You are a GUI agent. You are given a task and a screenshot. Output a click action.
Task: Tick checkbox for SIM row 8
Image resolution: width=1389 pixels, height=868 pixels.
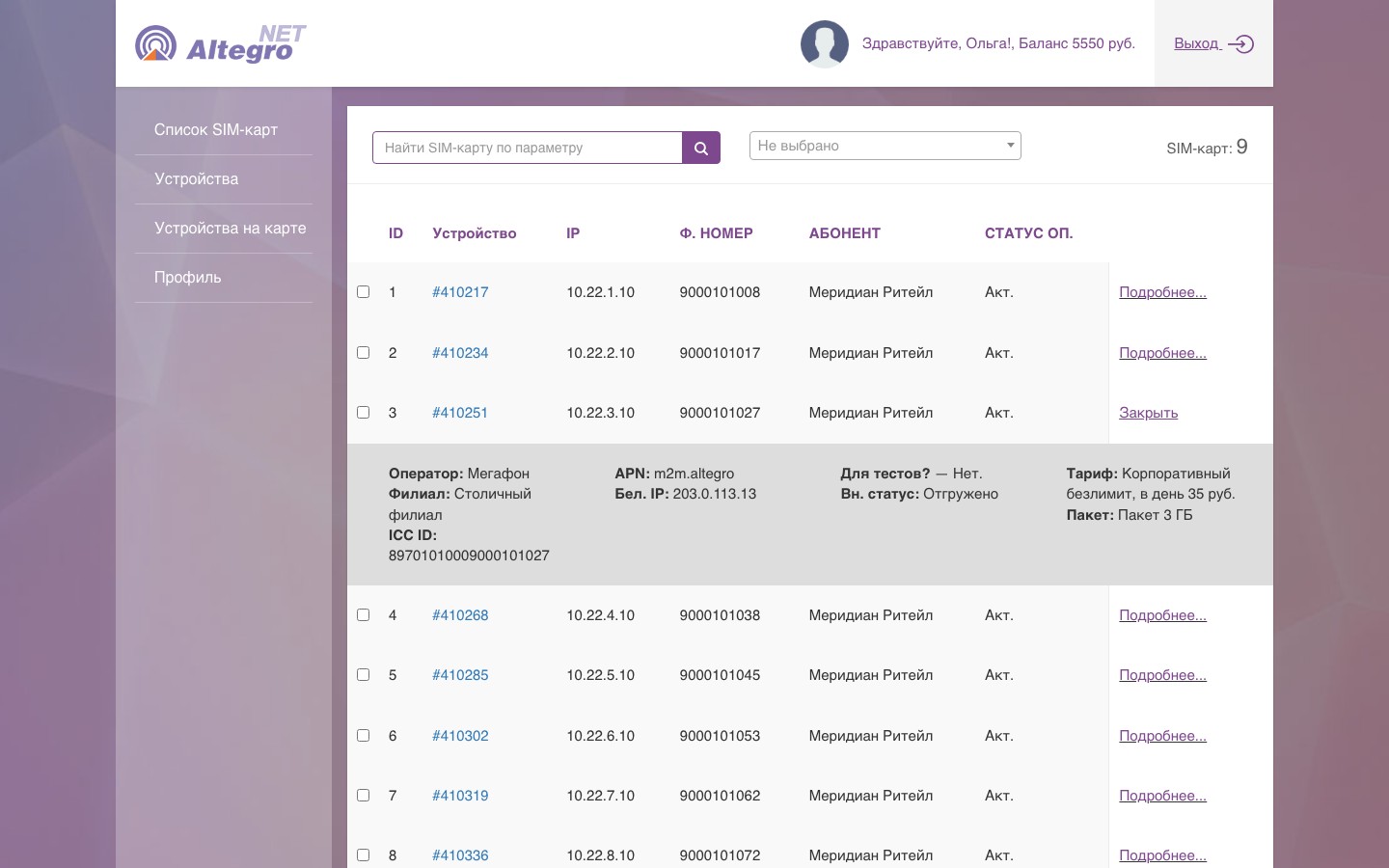click(x=364, y=854)
